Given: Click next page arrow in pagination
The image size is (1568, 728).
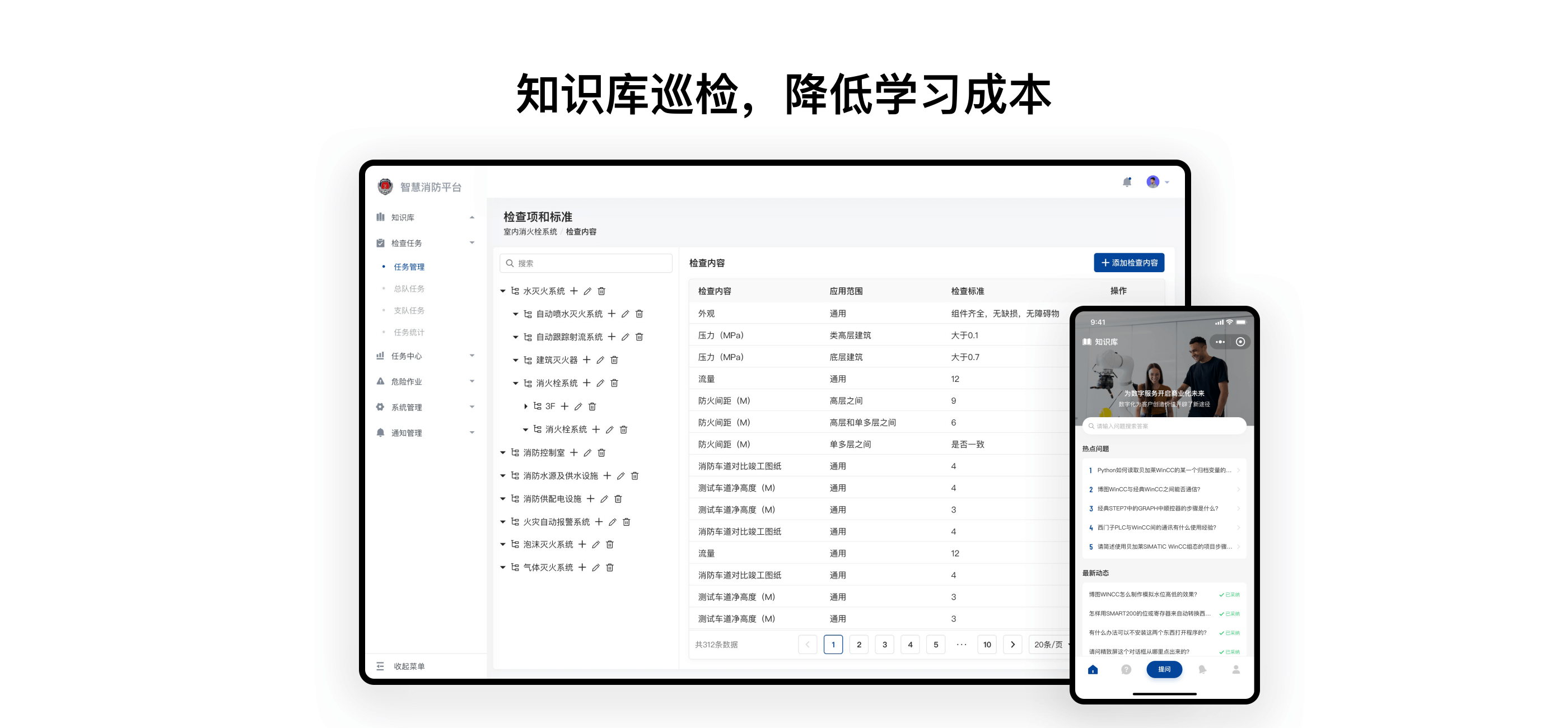Looking at the screenshot, I should pos(1013,645).
